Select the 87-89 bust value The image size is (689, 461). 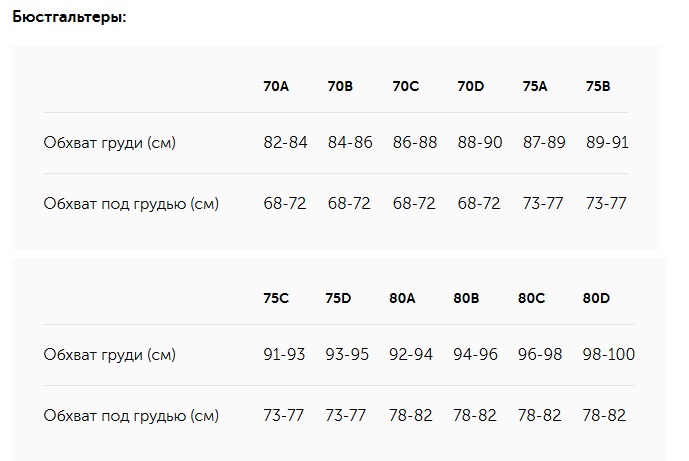tap(544, 142)
